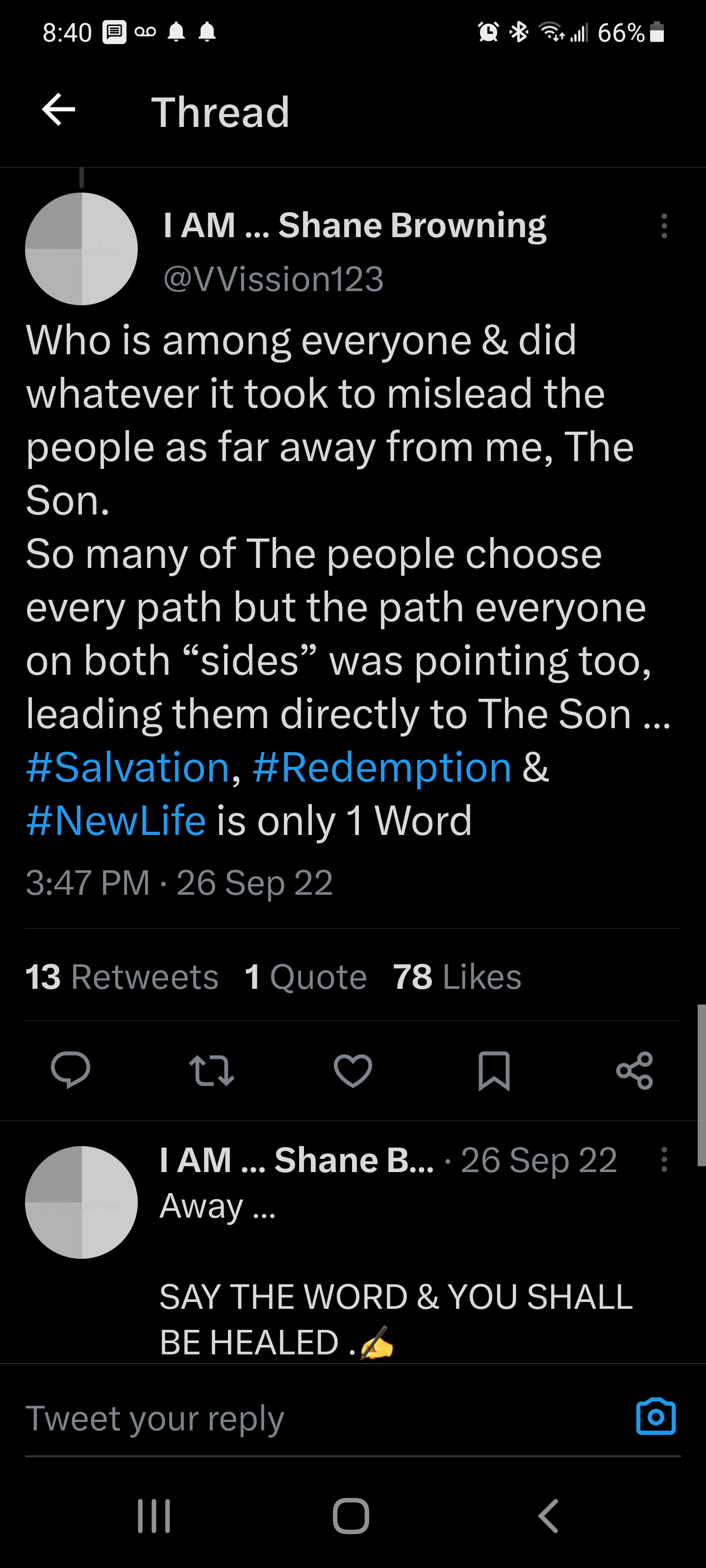
Task: Like the tweet with heart icon
Action: tap(353, 1070)
